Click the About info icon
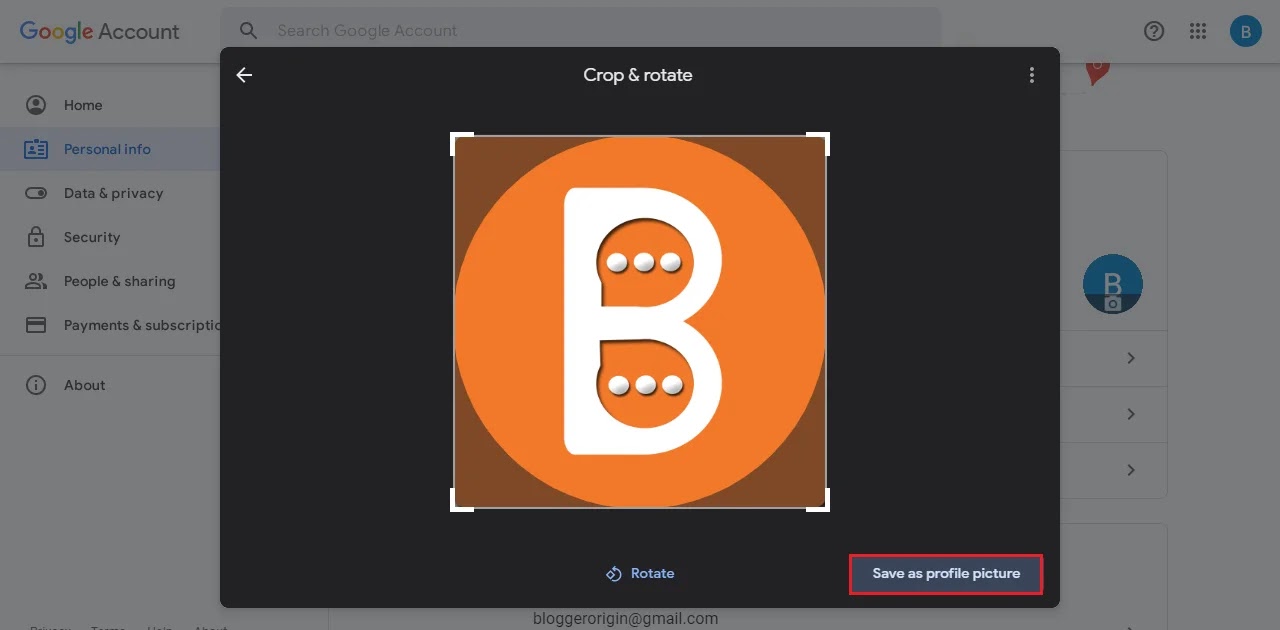 pos(36,385)
